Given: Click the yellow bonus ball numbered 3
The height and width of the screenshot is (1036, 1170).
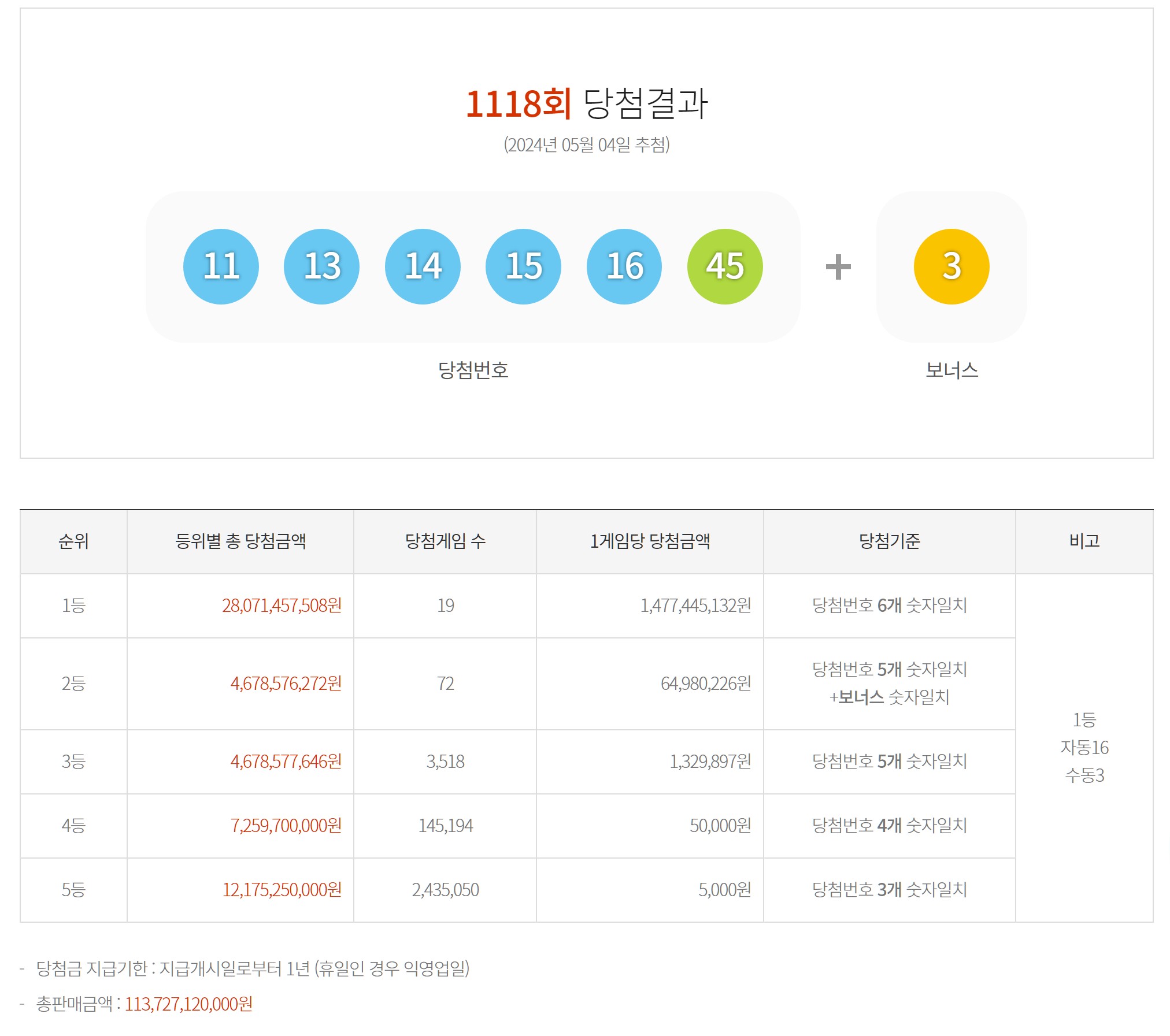Looking at the screenshot, I should tap(951, 266).
